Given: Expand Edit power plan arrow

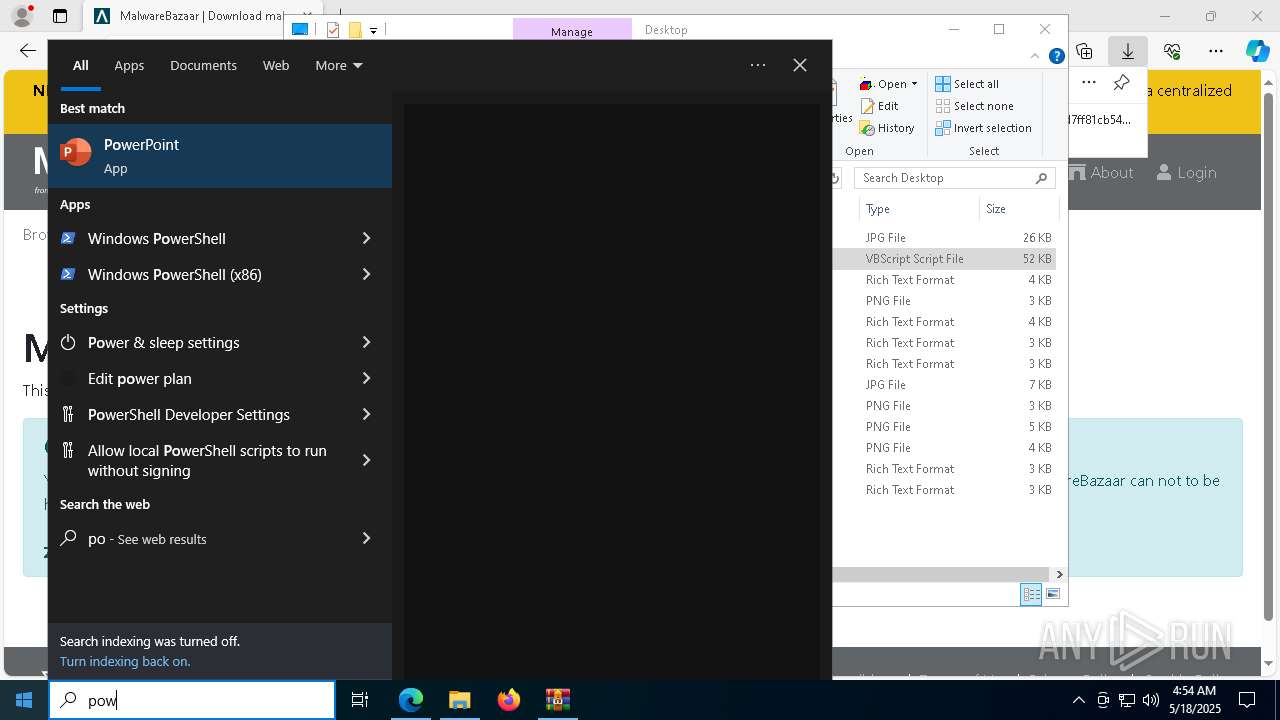Looking at the screenshot, I should pyautogui.click(x=366, y=378).
